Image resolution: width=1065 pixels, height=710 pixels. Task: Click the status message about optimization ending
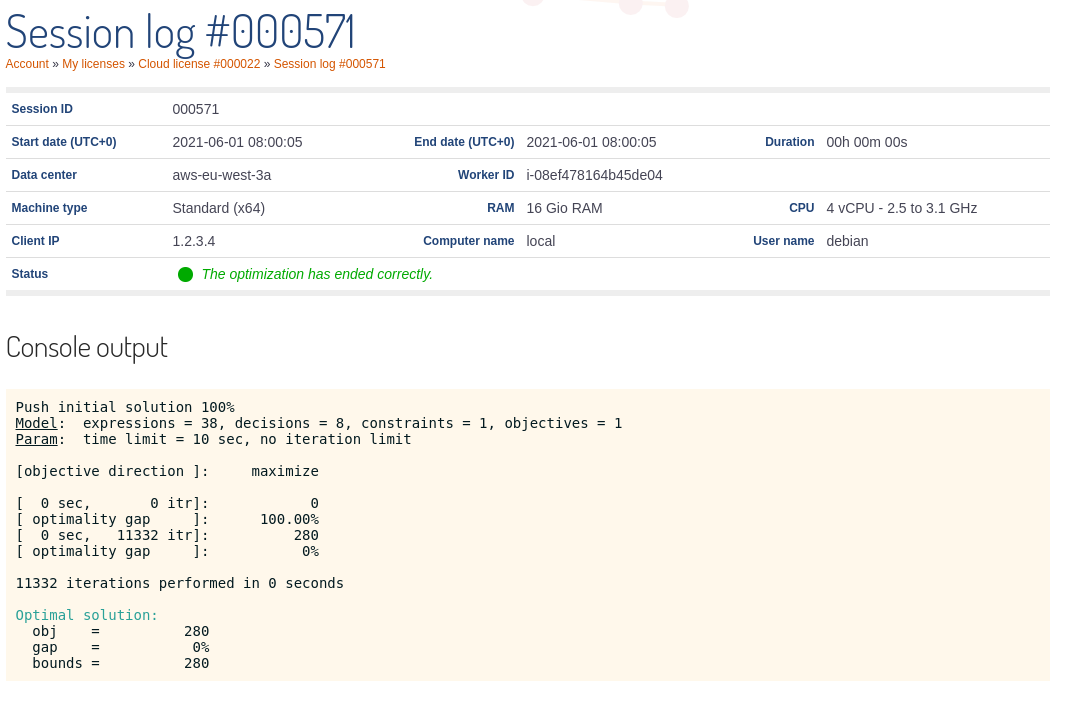[x=317, y=274]
